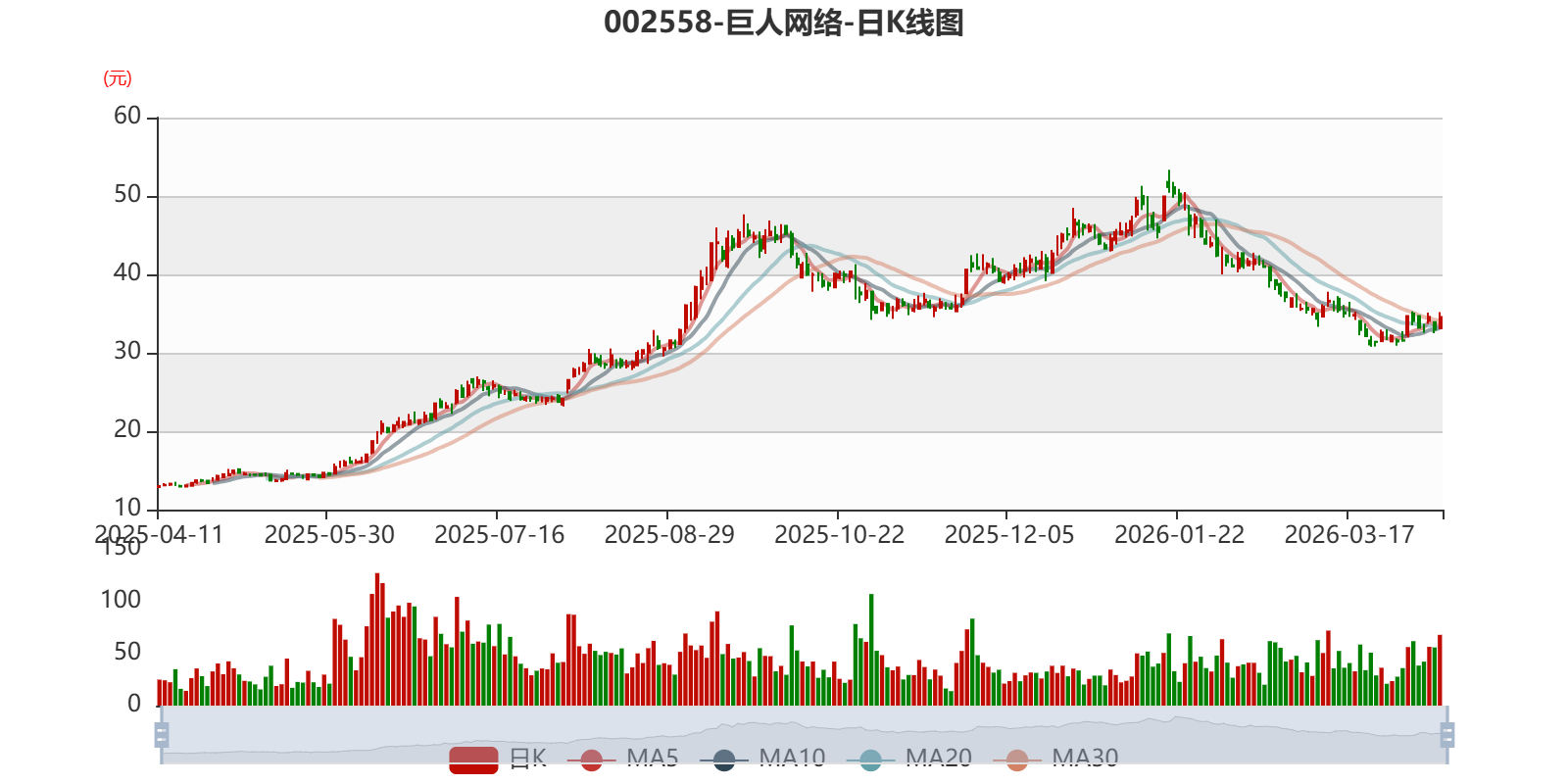
Task: Click the 30 price axis label
Action: tap(127, 351)
